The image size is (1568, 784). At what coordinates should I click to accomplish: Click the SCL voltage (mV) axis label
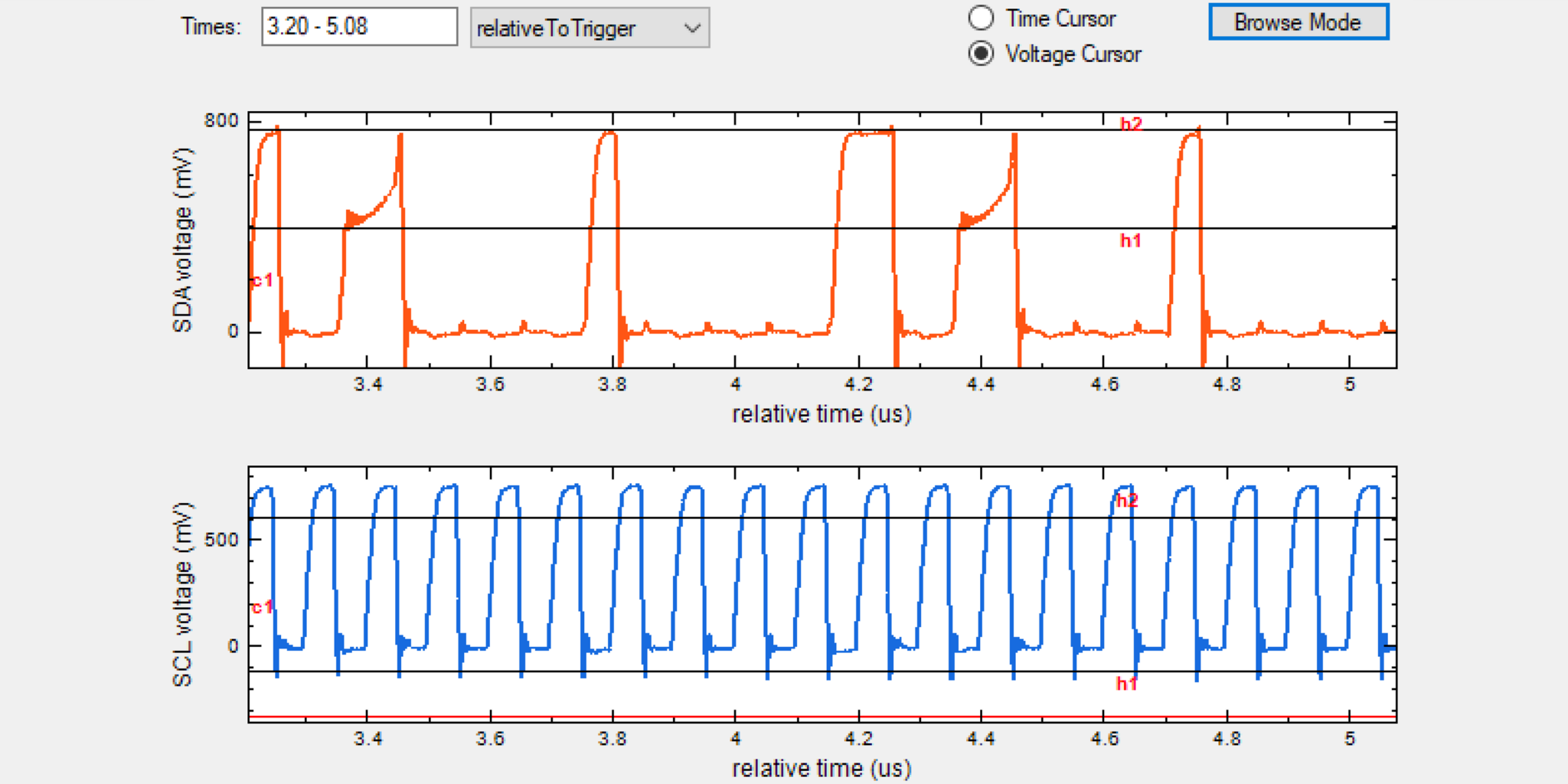coord(182,594)
